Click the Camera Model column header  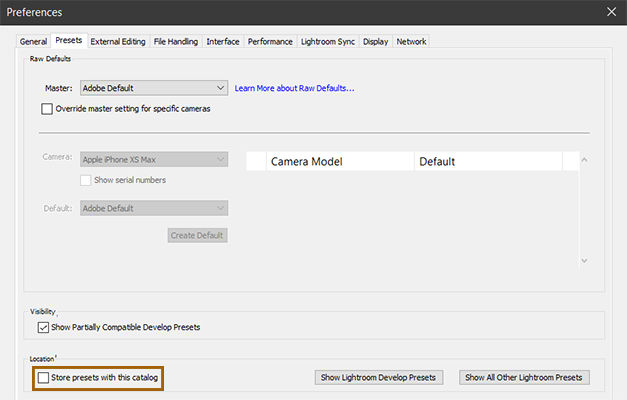(340, 161)
